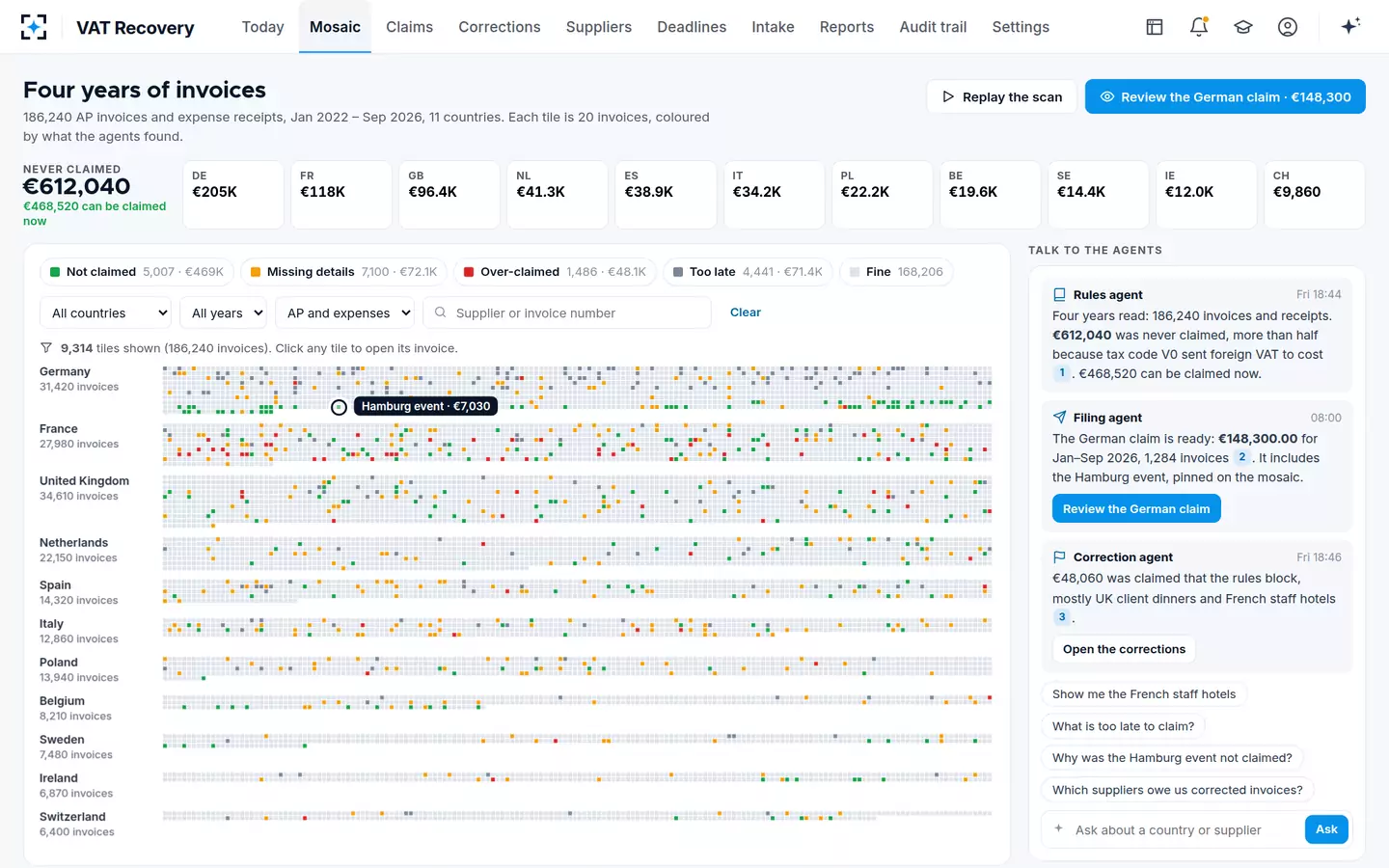The width and height of the screenshot is (1389, 868).
Task: Select the IT €34.2K country card
Action: tap(773, 195)
